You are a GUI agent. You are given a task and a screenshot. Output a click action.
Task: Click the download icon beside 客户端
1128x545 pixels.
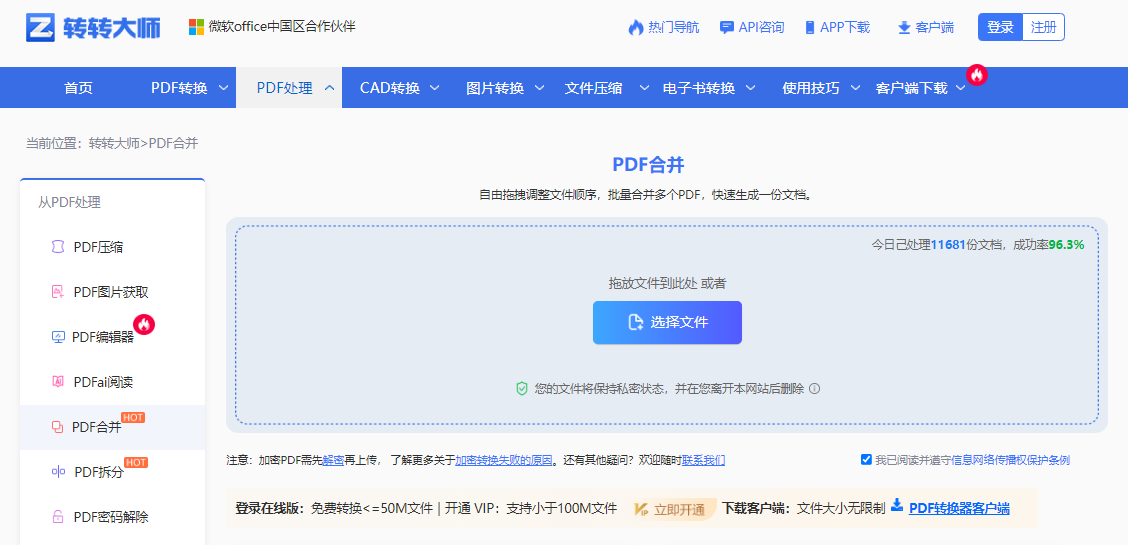(x=904, y=28)
